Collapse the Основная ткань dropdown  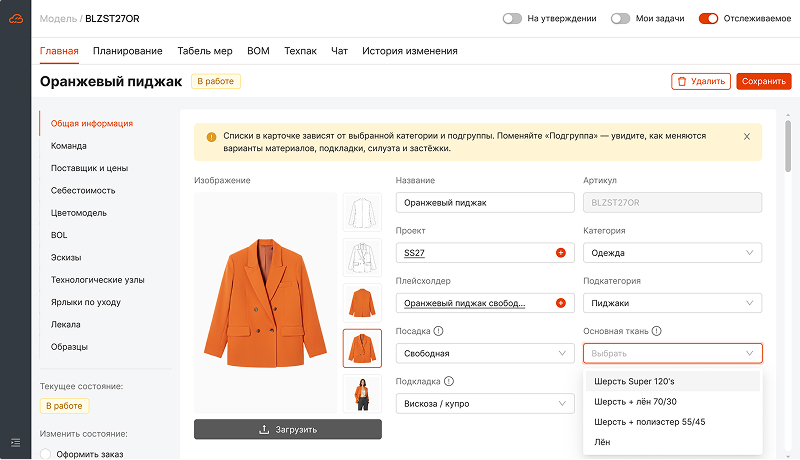tap(672, 353)
